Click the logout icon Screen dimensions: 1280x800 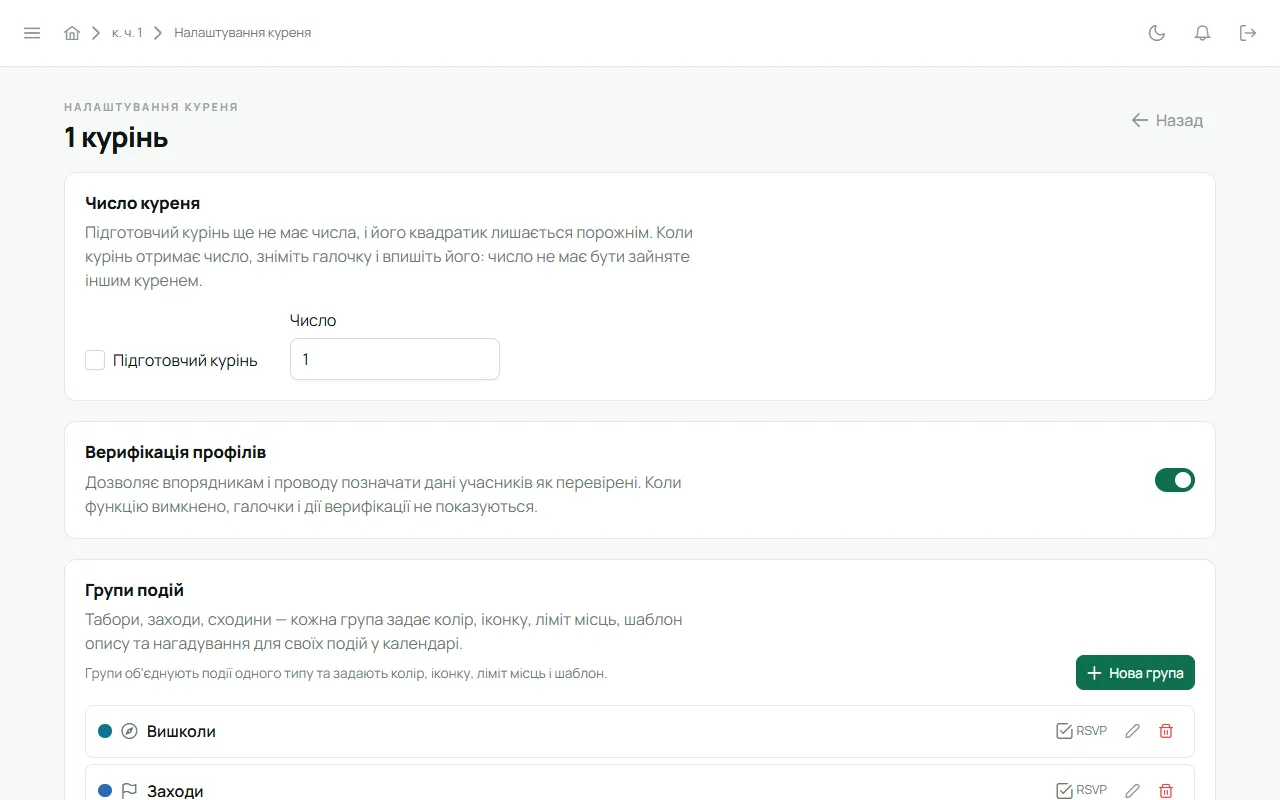[x=1248, y=33]
